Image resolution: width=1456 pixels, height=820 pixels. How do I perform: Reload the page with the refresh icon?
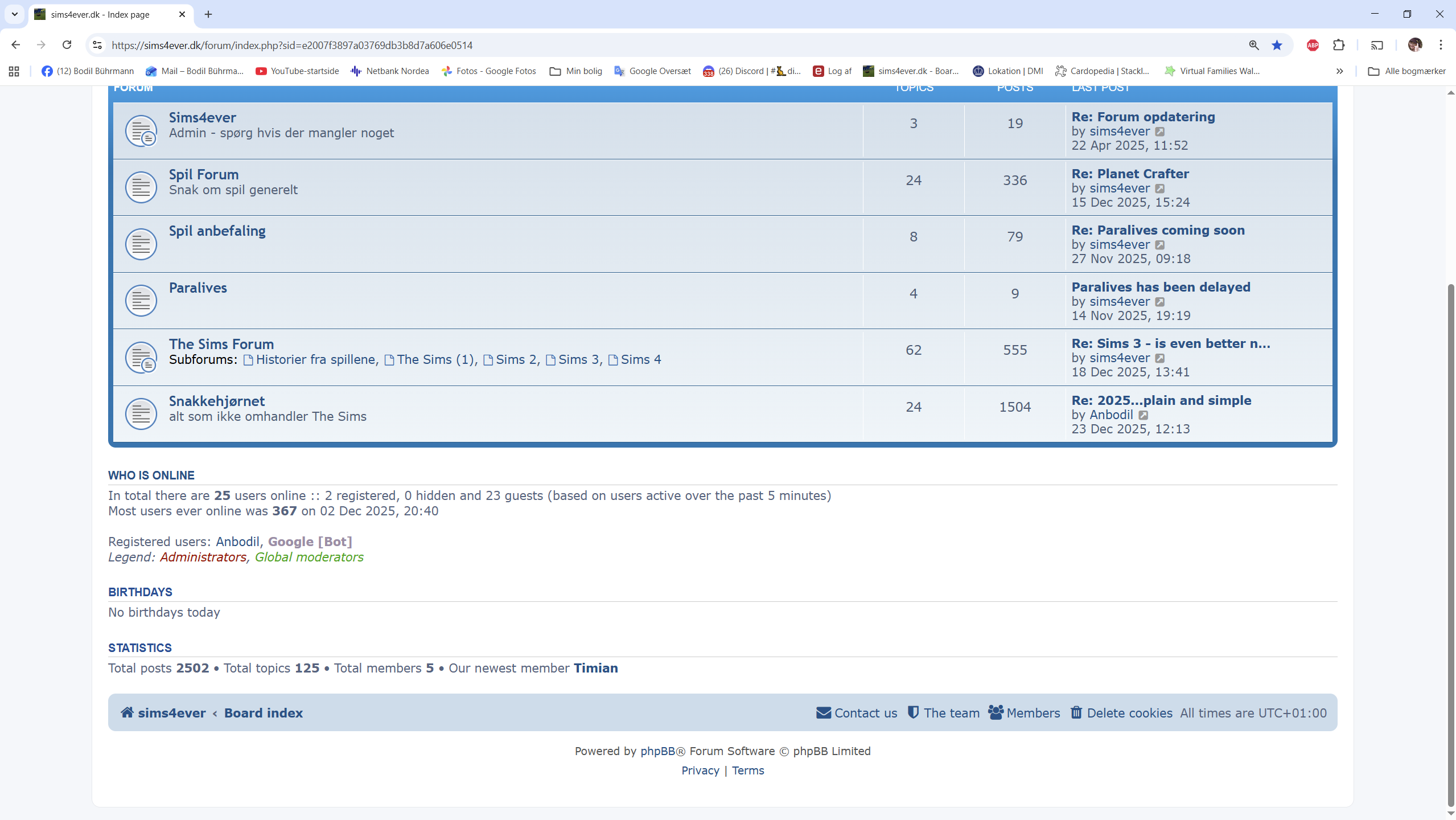point(67,45)
